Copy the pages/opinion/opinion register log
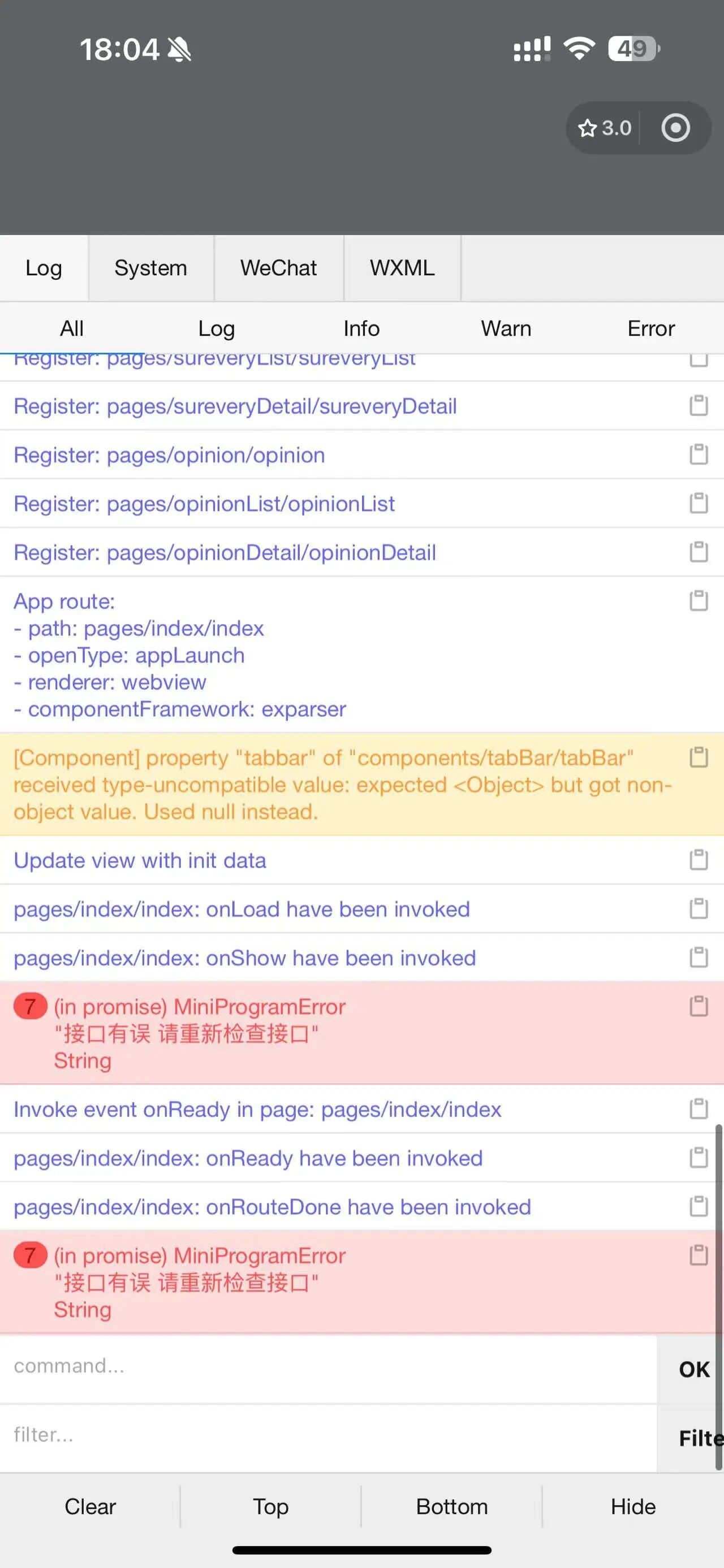Image resolution: width=724 pixels, height=1568 pixels. (x=699, y=454)
